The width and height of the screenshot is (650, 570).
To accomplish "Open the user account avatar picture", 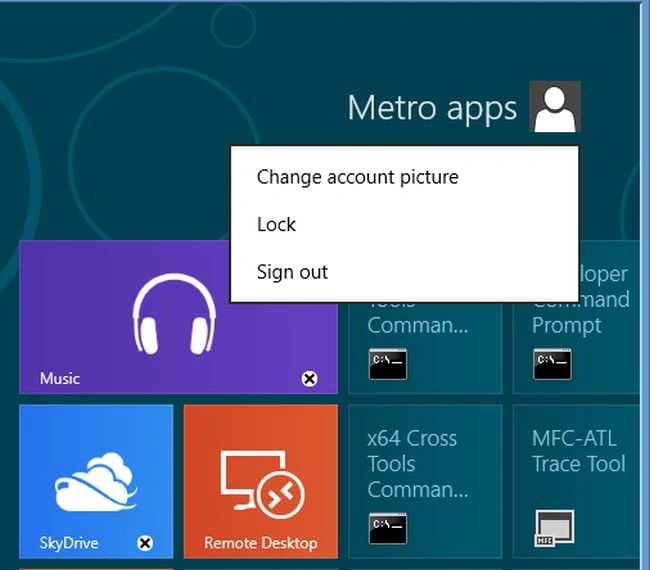I will (555, 107).
